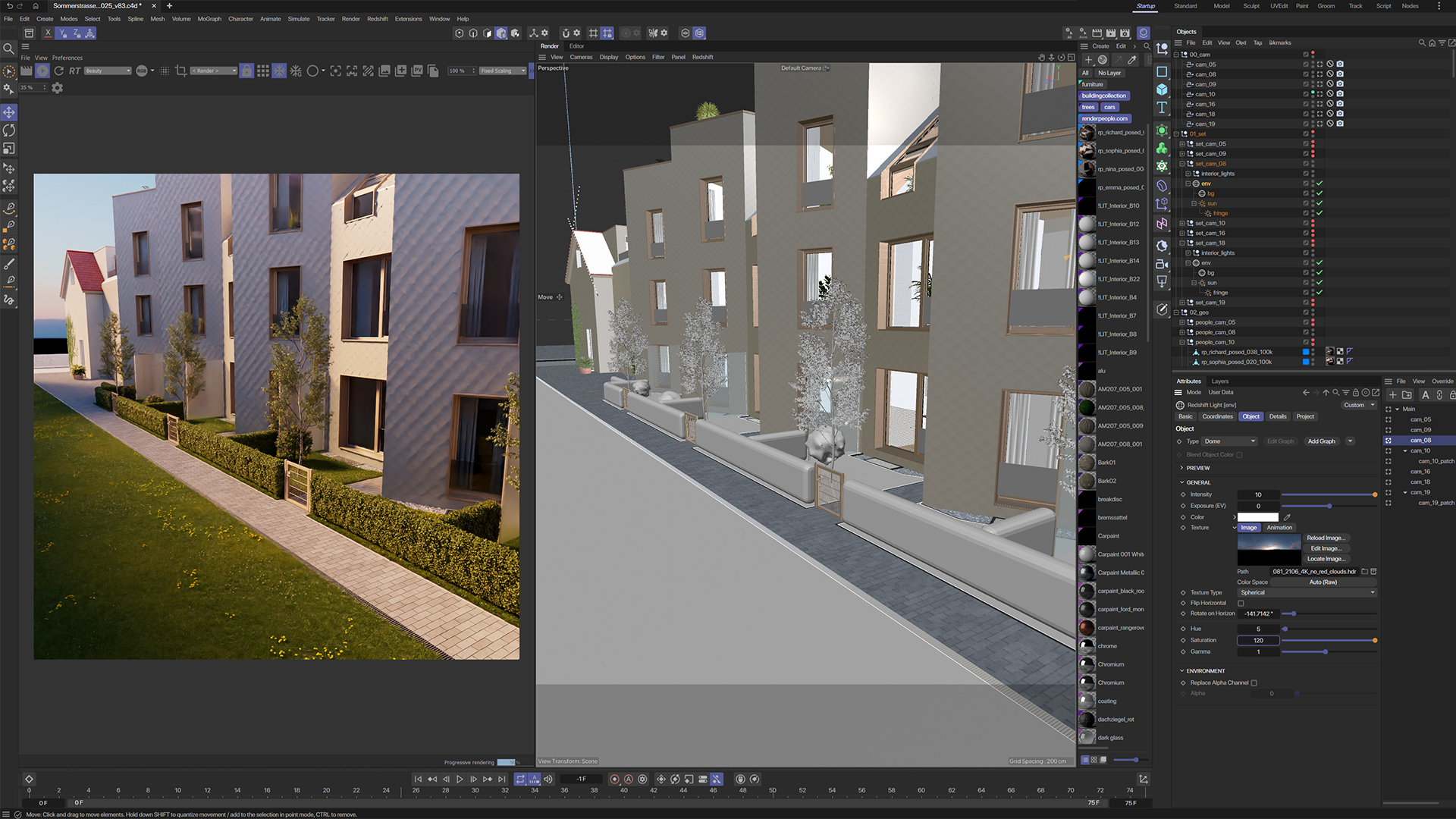The image size is (1456, 819).
Task: Click the Reload Image... button
Action: [1327, 538]
